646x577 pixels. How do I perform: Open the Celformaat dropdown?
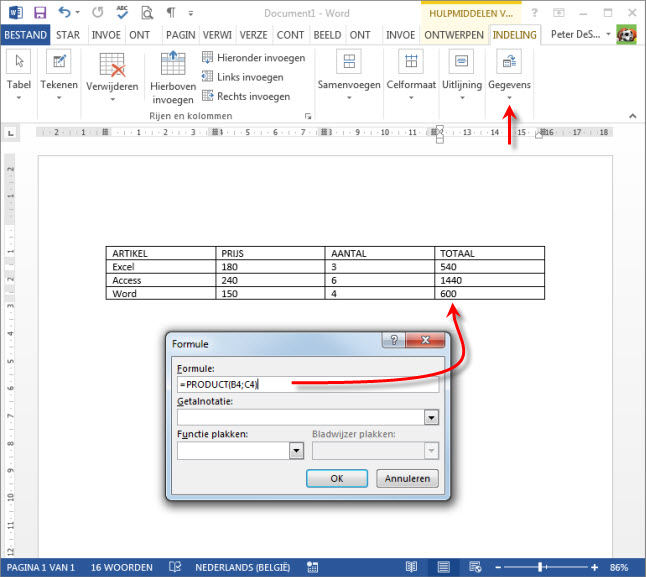tap(411, 75)
